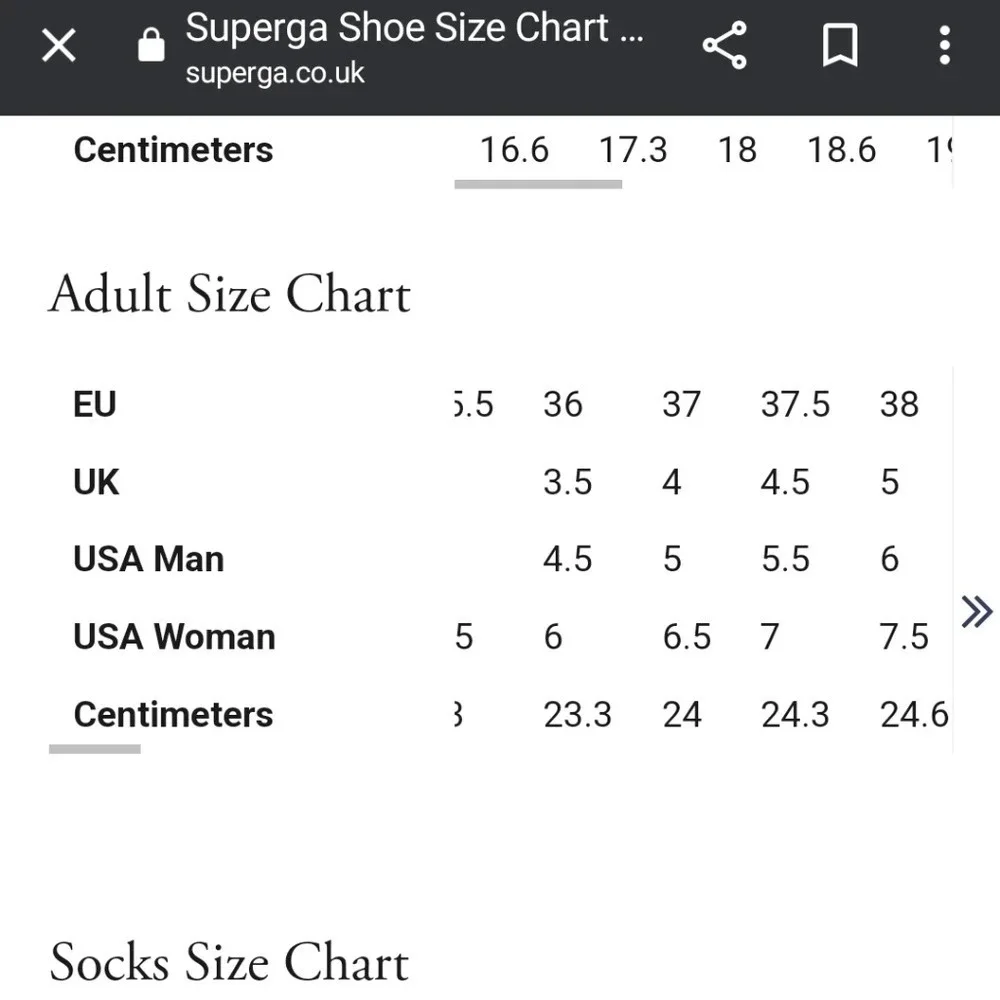Viewport: 1000px width, 1000px height.
Task: Tap the 16.6 centimeters value
Action: tap(514, 150)
